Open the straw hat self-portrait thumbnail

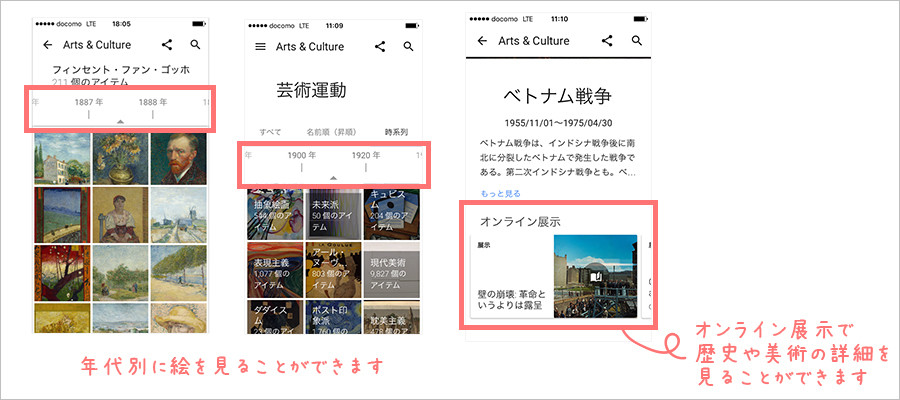179,318
